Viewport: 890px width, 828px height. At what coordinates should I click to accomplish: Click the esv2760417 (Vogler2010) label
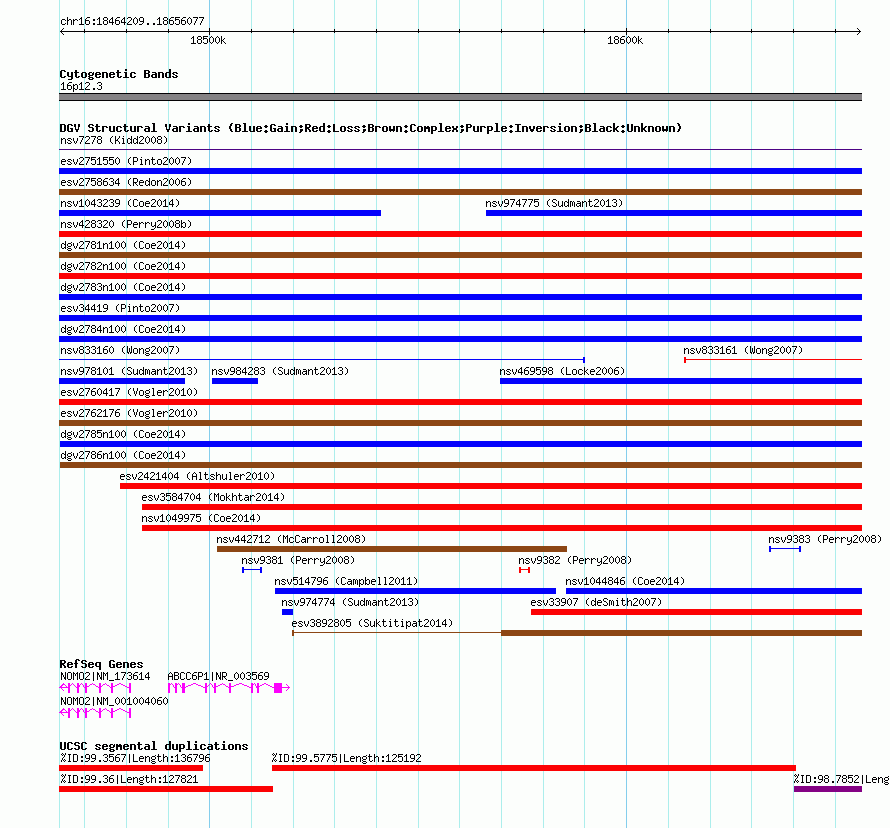click(x=129, y=392)
